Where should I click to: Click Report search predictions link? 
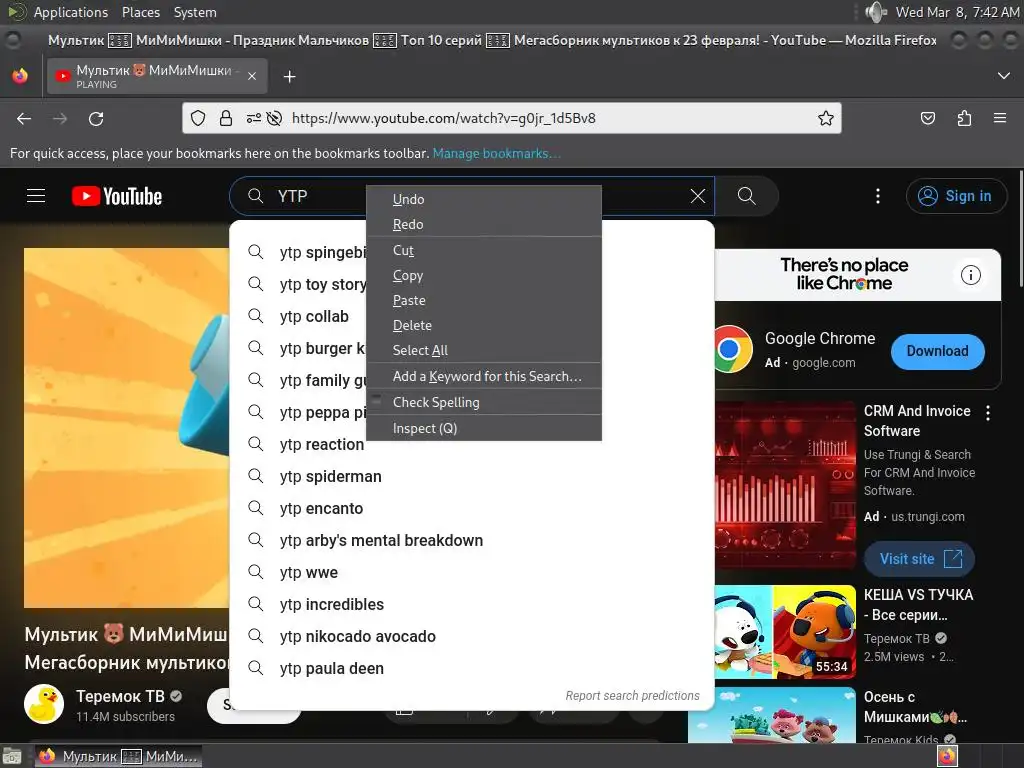[x=632, y=696]
